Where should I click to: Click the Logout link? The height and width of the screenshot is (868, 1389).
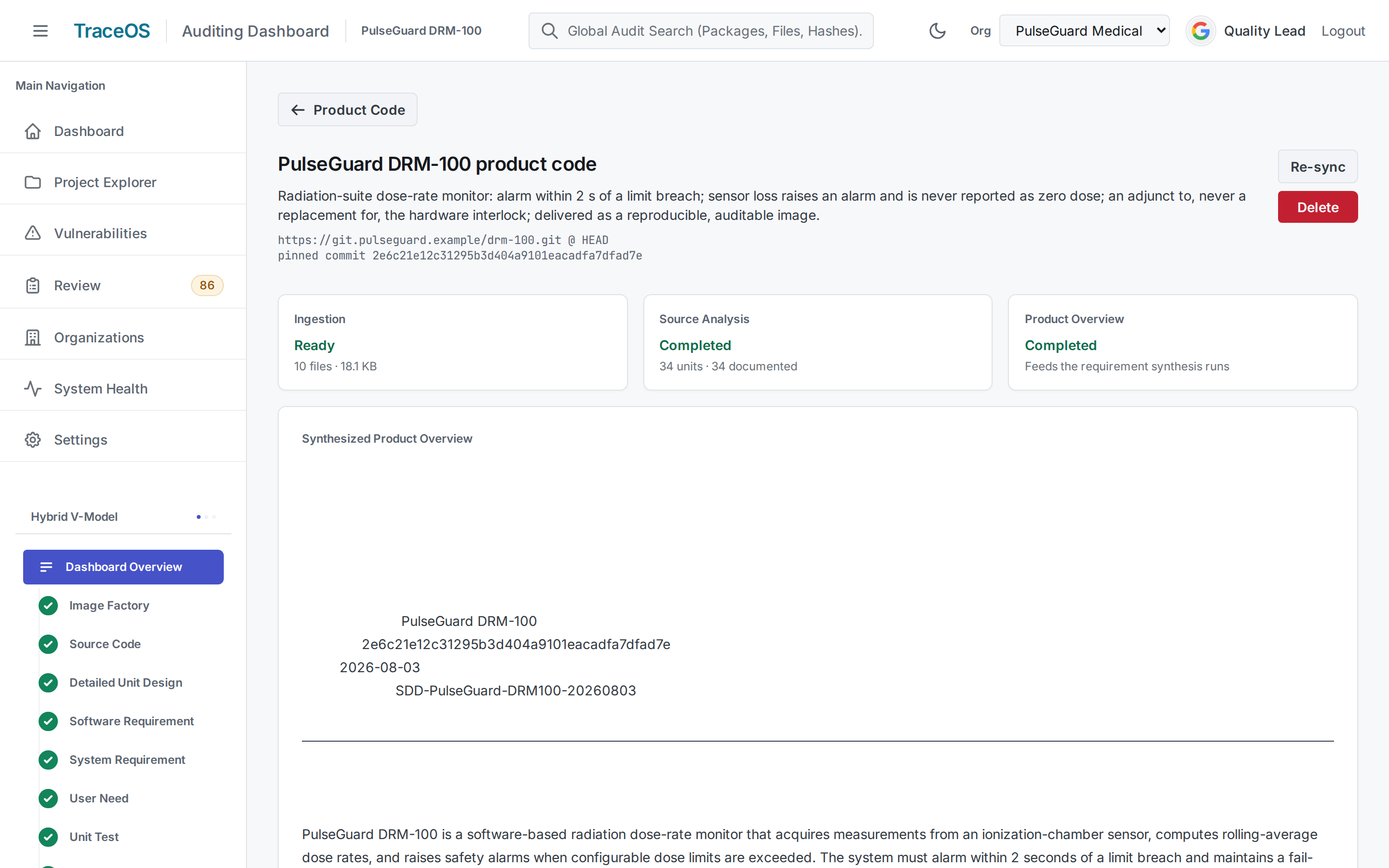(x=1343, y=31)
